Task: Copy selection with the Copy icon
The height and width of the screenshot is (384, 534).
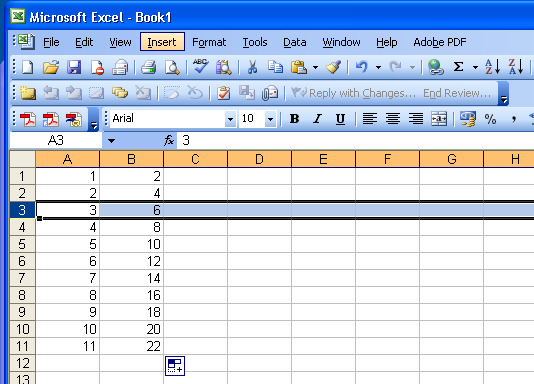Action: tap(275, 67)
